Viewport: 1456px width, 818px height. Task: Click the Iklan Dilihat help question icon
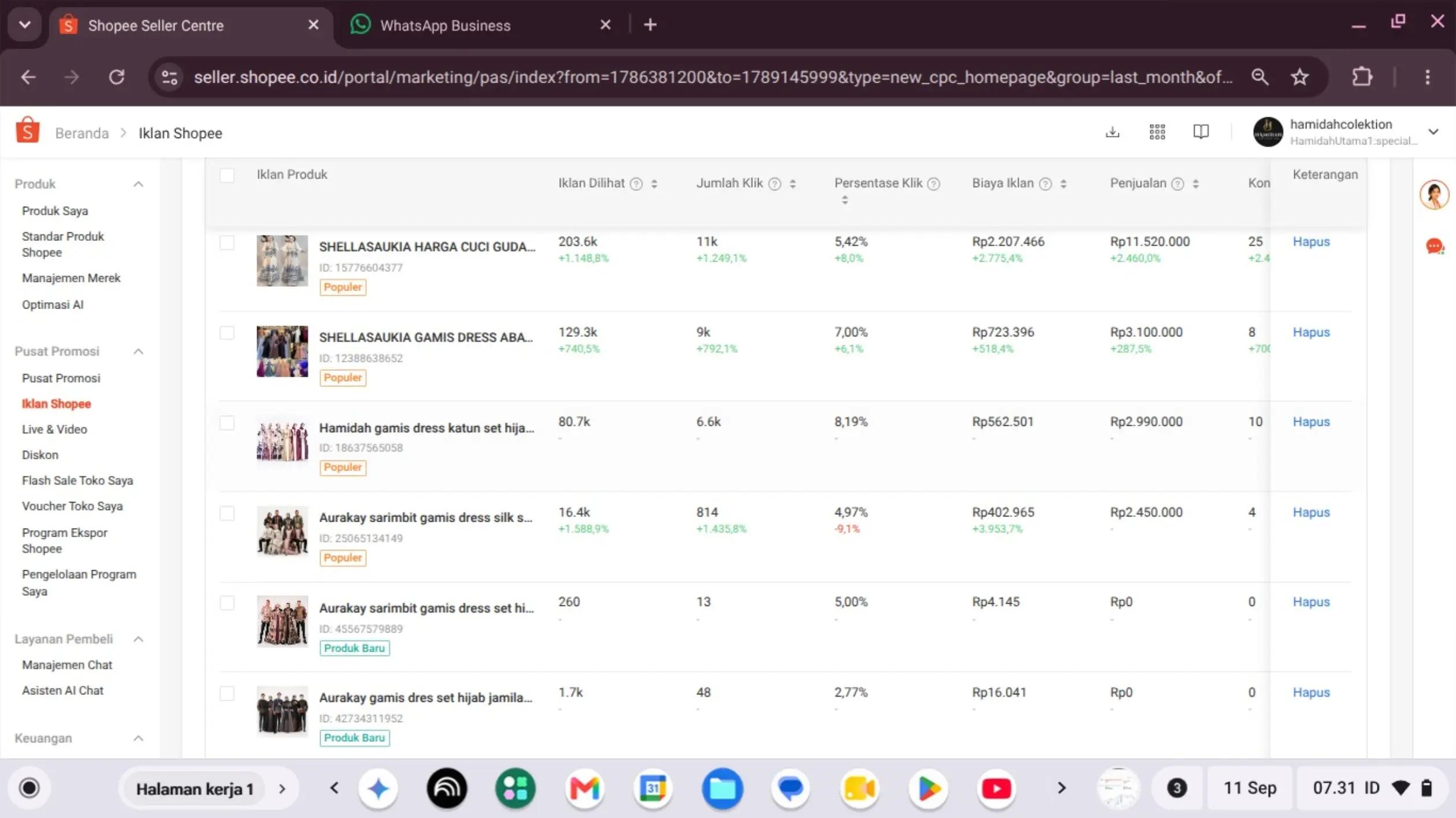[x=636, y=184]
